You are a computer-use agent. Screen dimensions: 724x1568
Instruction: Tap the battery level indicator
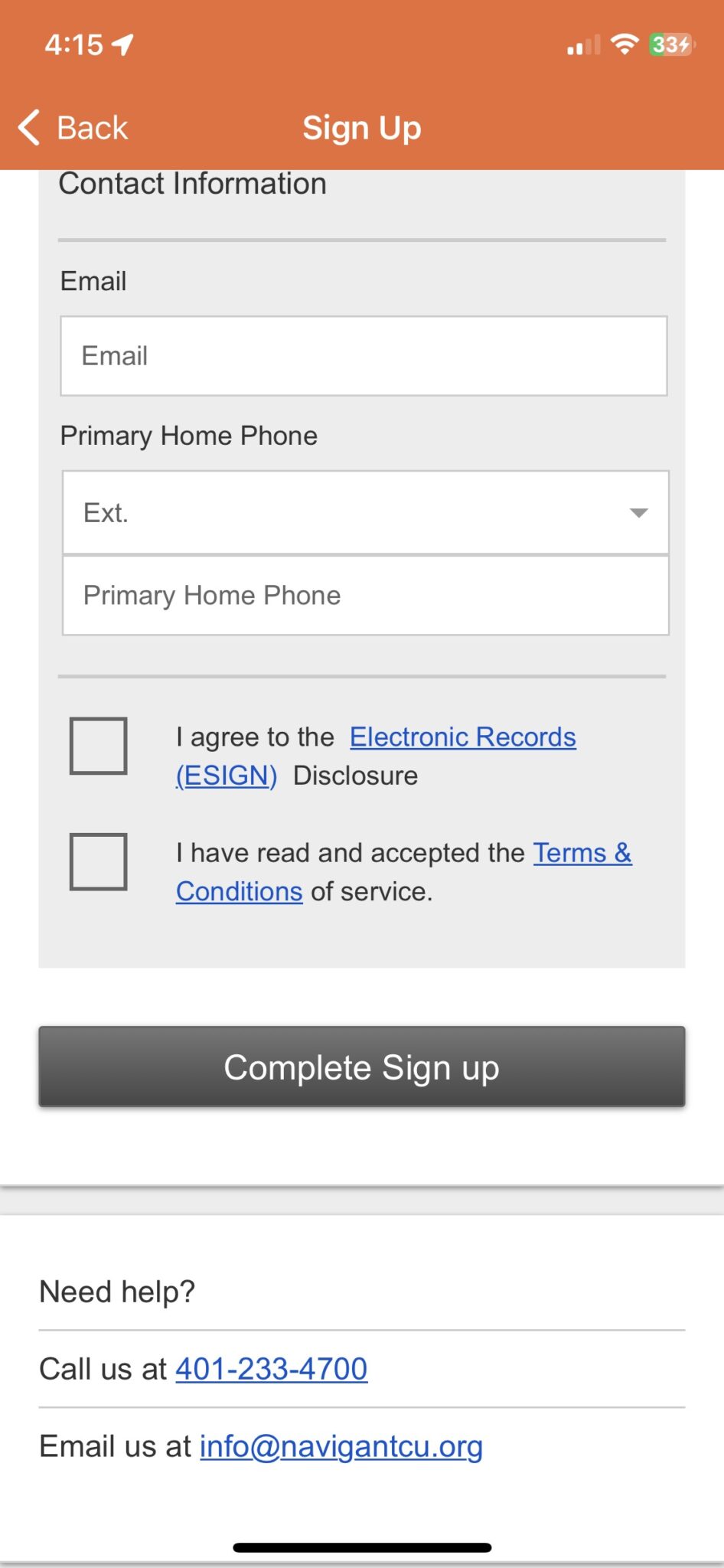(x=671, y=44)
